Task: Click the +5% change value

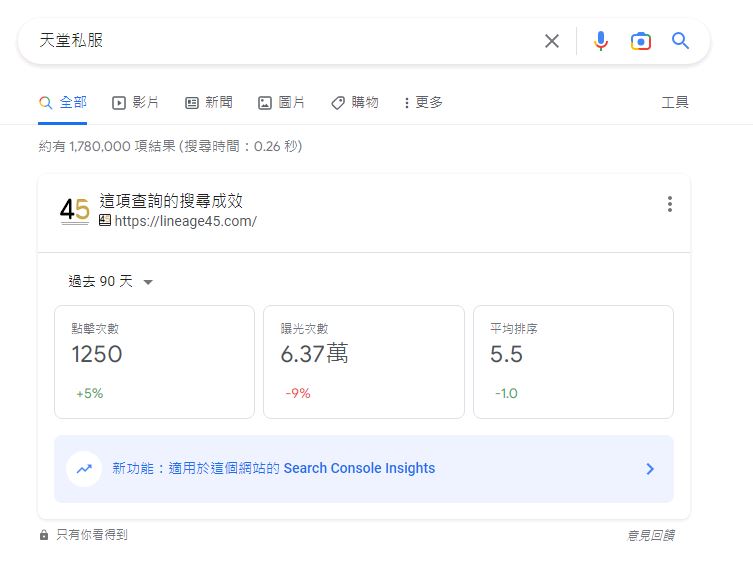Action: click(x=90, y=394)
